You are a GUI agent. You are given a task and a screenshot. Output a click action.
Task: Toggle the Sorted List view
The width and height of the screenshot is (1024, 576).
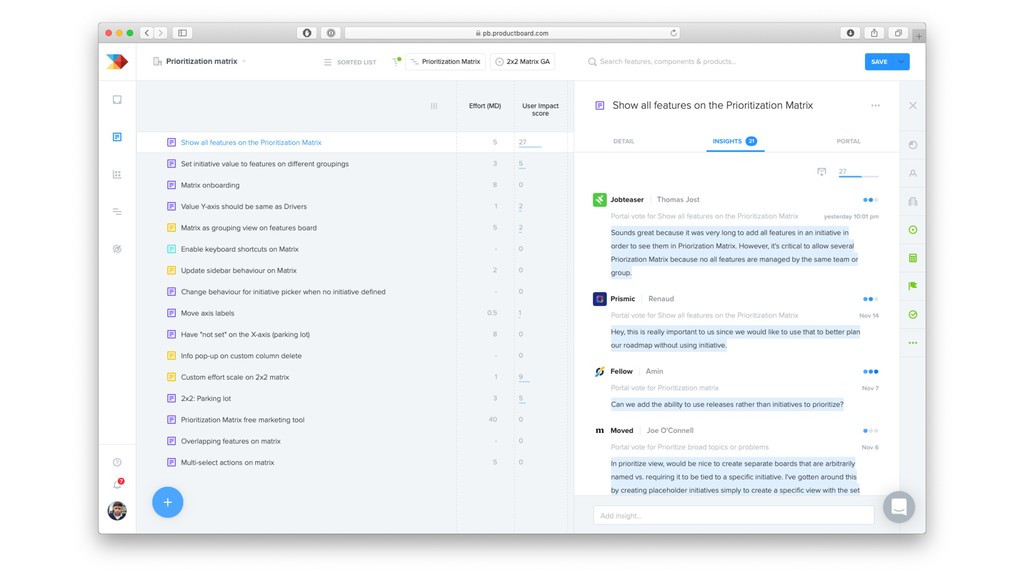[x=350, y=62]
